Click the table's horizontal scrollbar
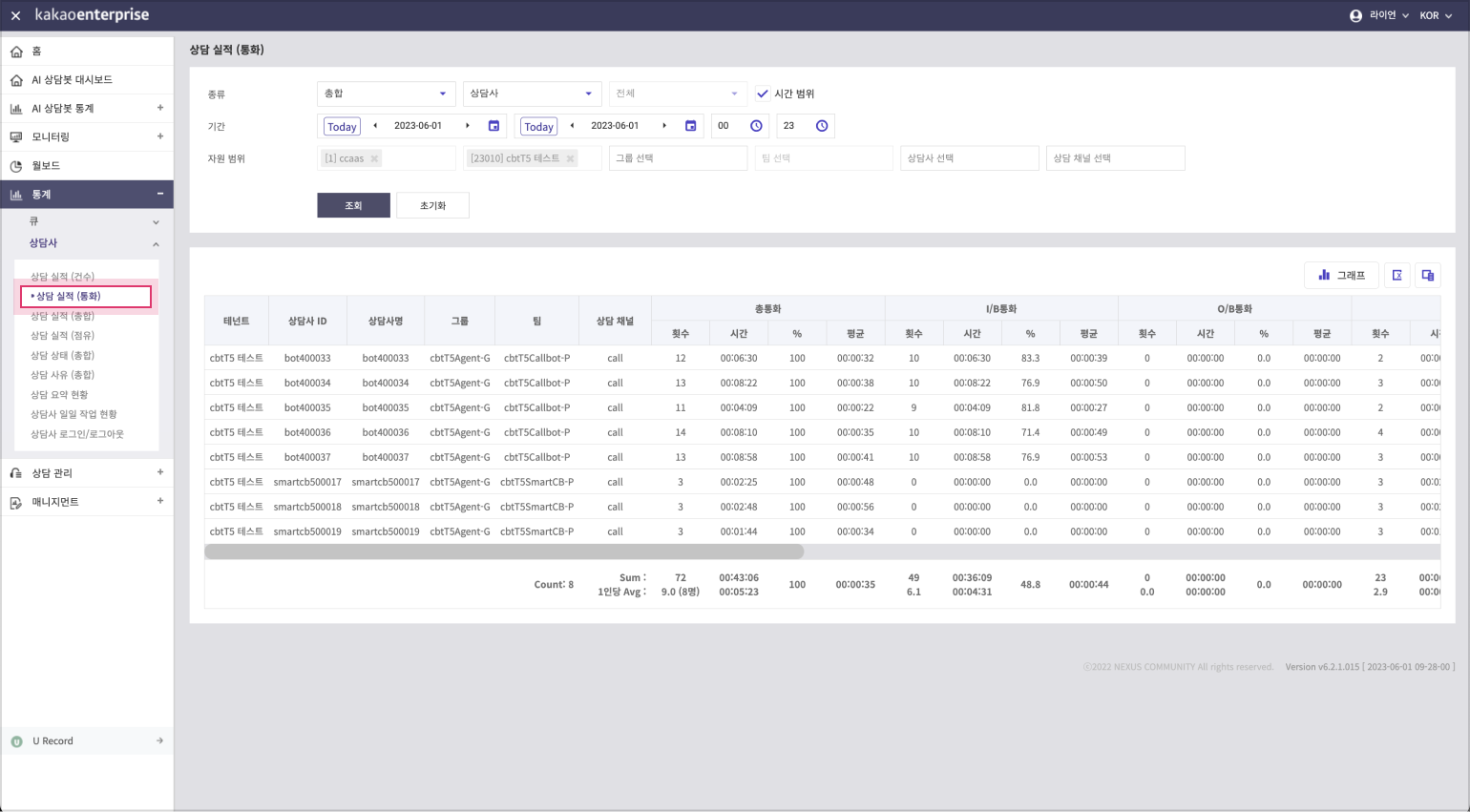The width and height of the screenshot is (1470, 812). pos(504,552)
